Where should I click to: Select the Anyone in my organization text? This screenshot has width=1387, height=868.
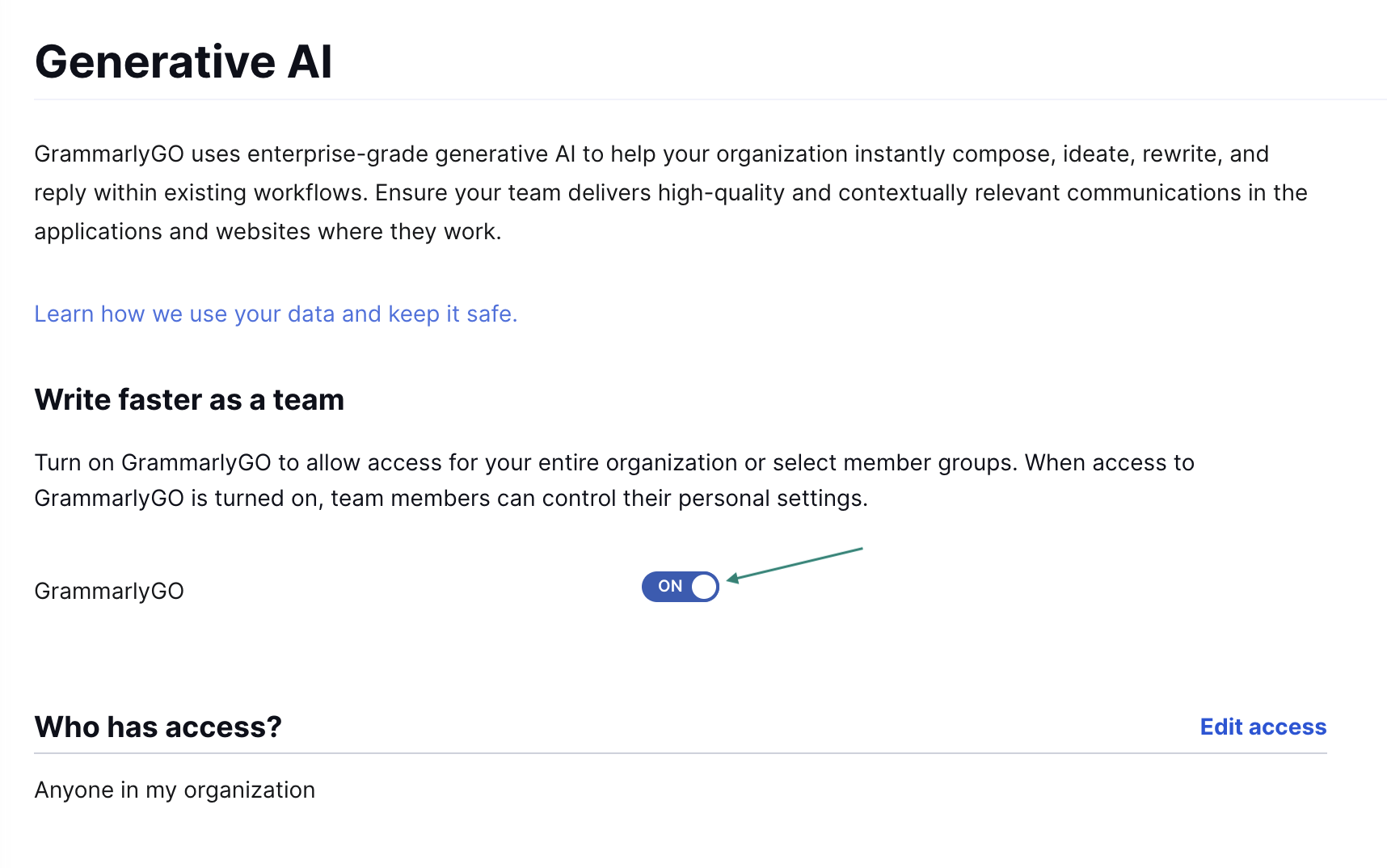[175, 790]
